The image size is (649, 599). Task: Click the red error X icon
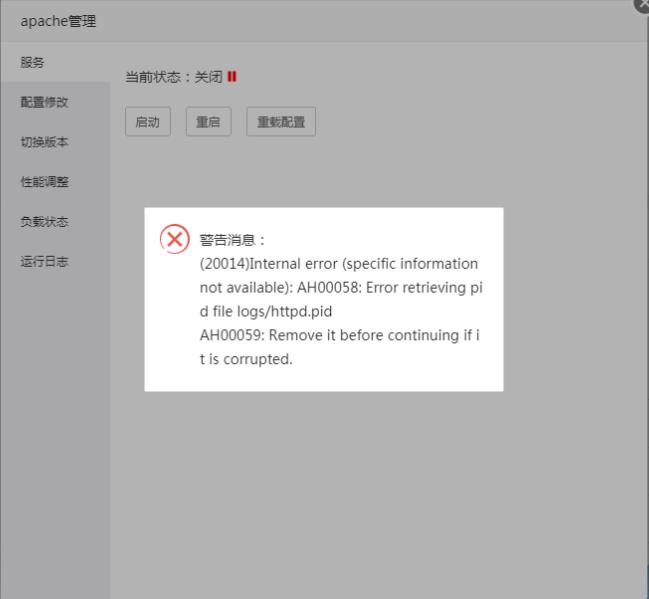click(175, 239)
